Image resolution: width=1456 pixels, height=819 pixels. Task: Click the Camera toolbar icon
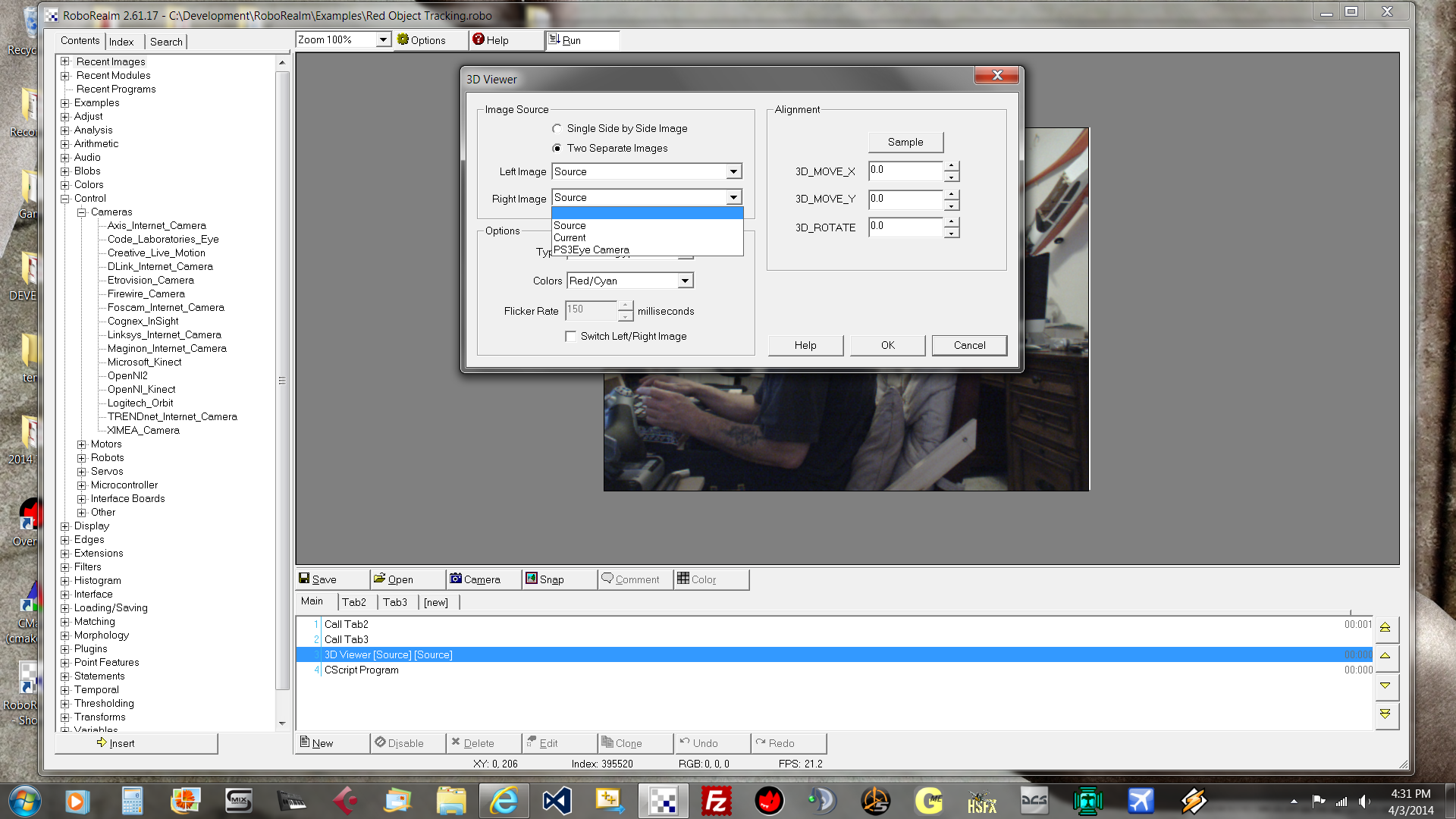tap(456, 579)
